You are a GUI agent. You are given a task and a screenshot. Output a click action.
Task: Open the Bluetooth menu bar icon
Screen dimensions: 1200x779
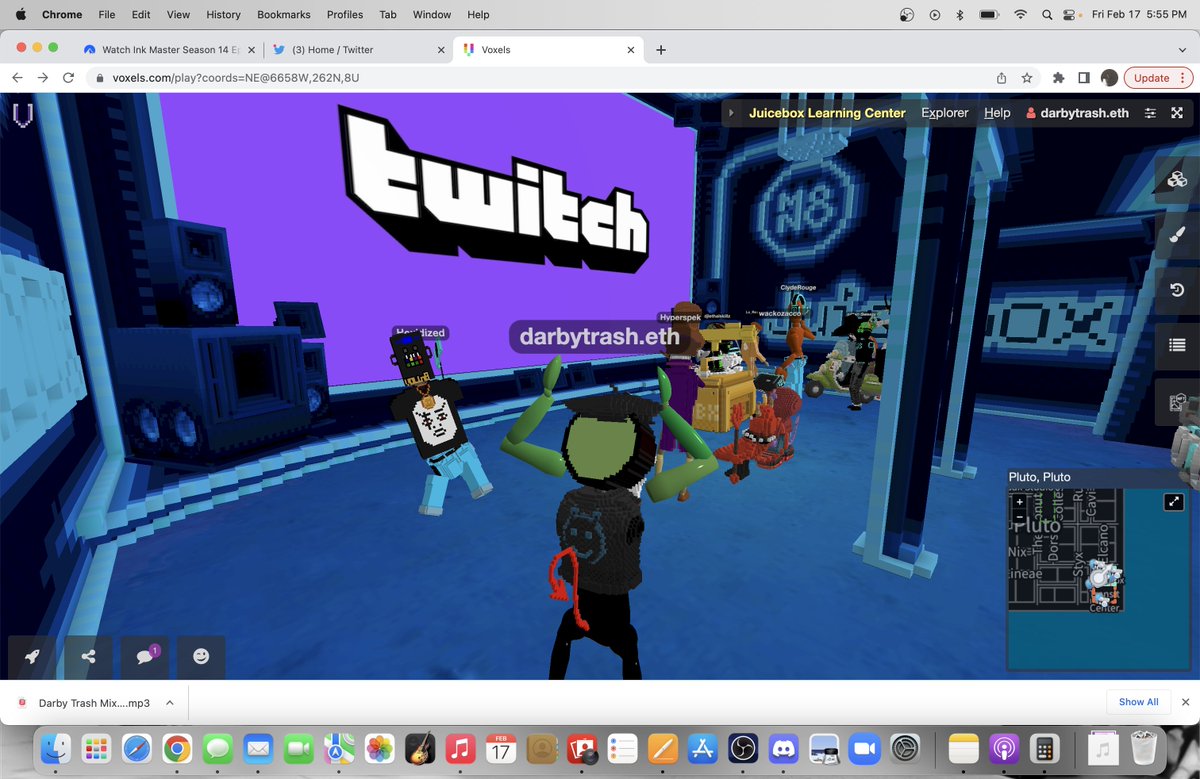(x=960, y=15)
